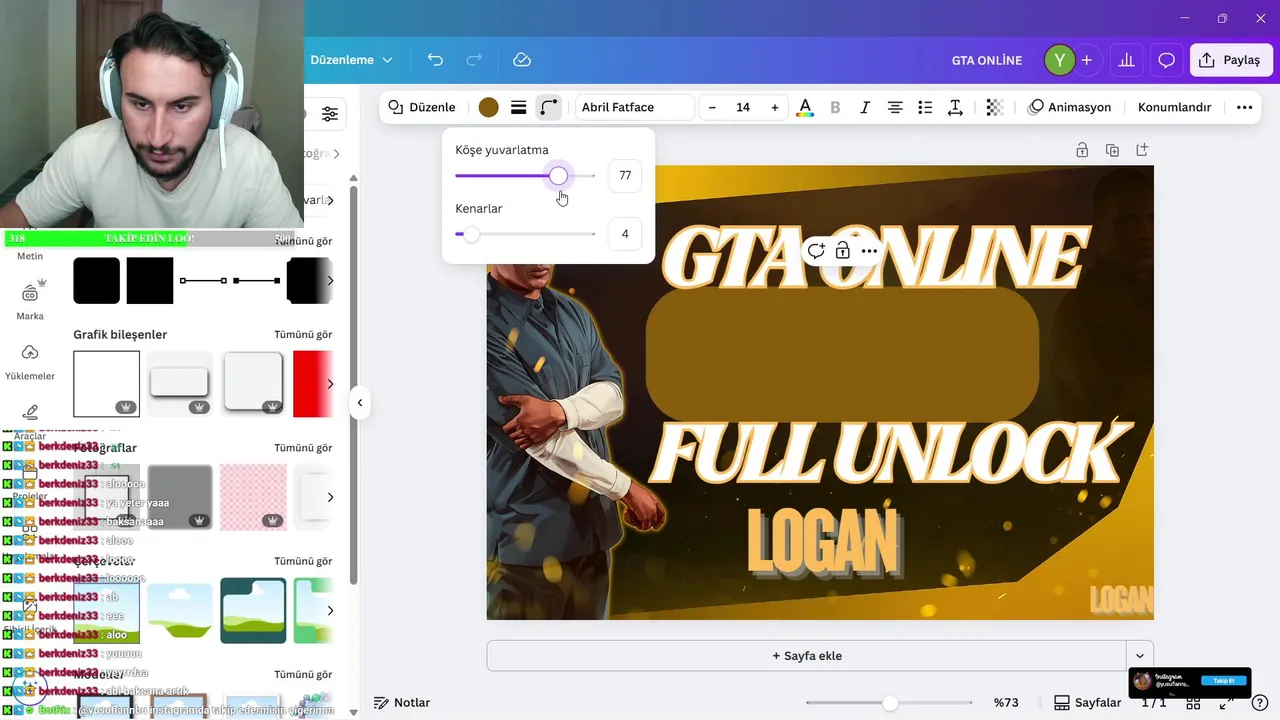Image resolution: width=1280 pixels, height=720 pixels.
Task: Select the red graphic element thumbnail
Action: (x=313, y=384)
